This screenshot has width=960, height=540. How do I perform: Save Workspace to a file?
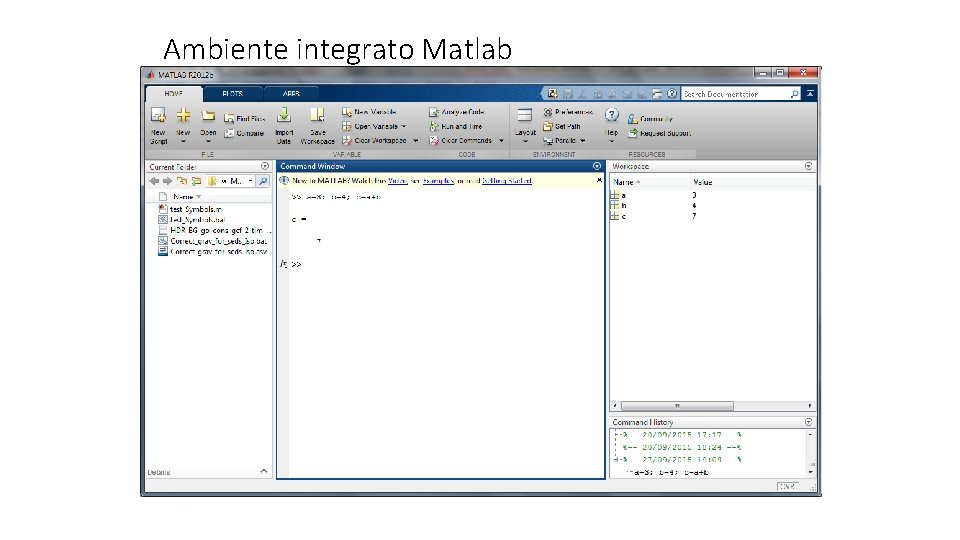tap(317, 126)
